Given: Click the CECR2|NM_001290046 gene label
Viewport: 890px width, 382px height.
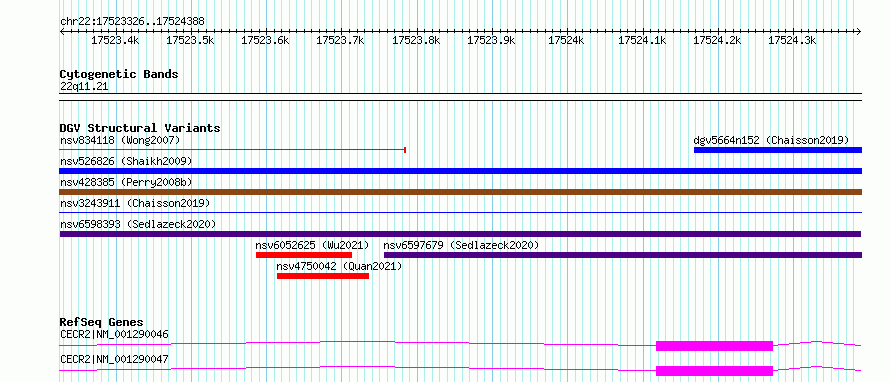Looking at the screenshot, I should [115, 334].
